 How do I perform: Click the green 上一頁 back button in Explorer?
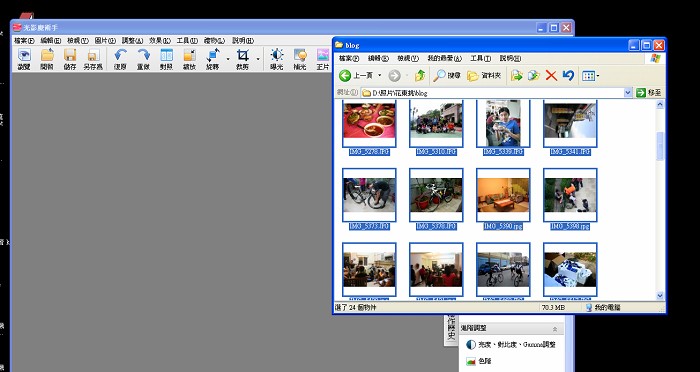coord(355,76)
